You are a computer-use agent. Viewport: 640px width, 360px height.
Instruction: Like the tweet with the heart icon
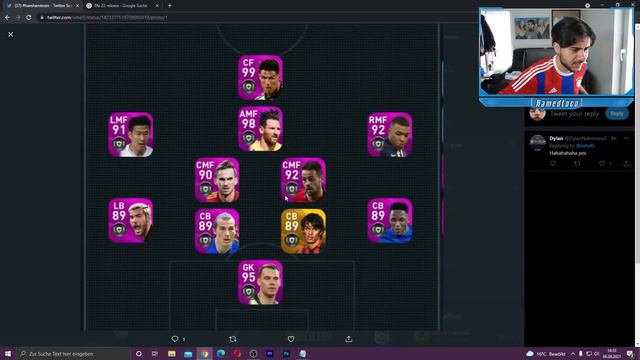(x=291, y=339)
